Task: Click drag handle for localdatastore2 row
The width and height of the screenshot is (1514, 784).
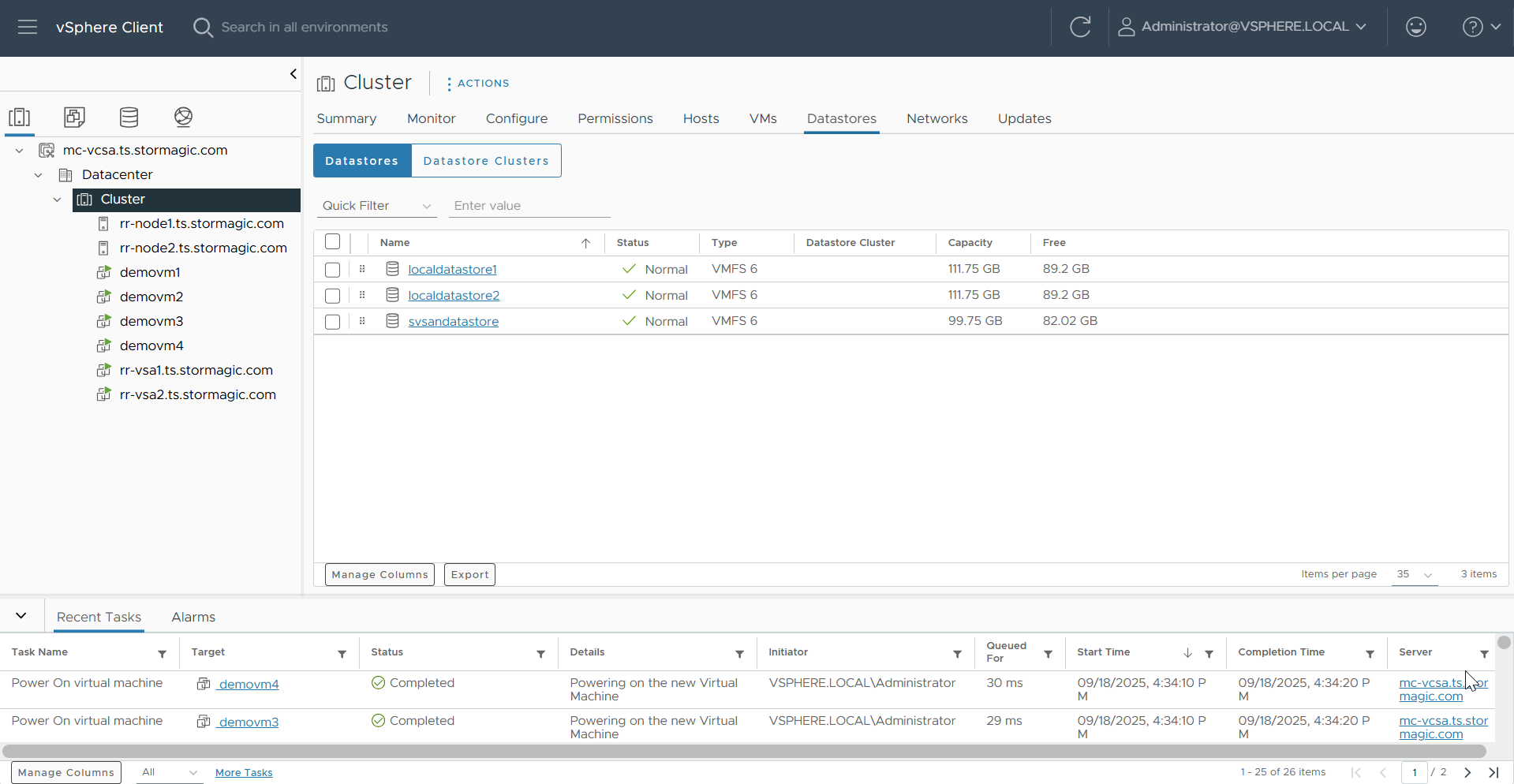Action: pyautogui.click(x=362, y=295)
